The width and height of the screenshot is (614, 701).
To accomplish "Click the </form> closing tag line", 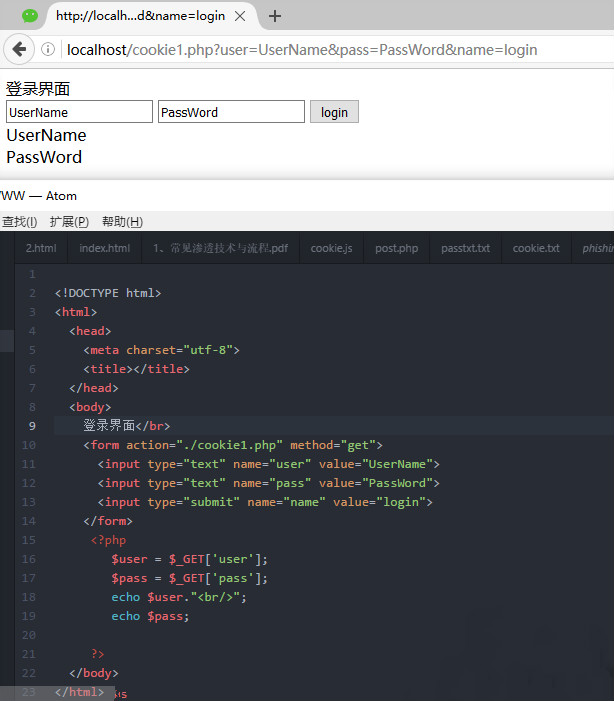I will coord(108,521).
